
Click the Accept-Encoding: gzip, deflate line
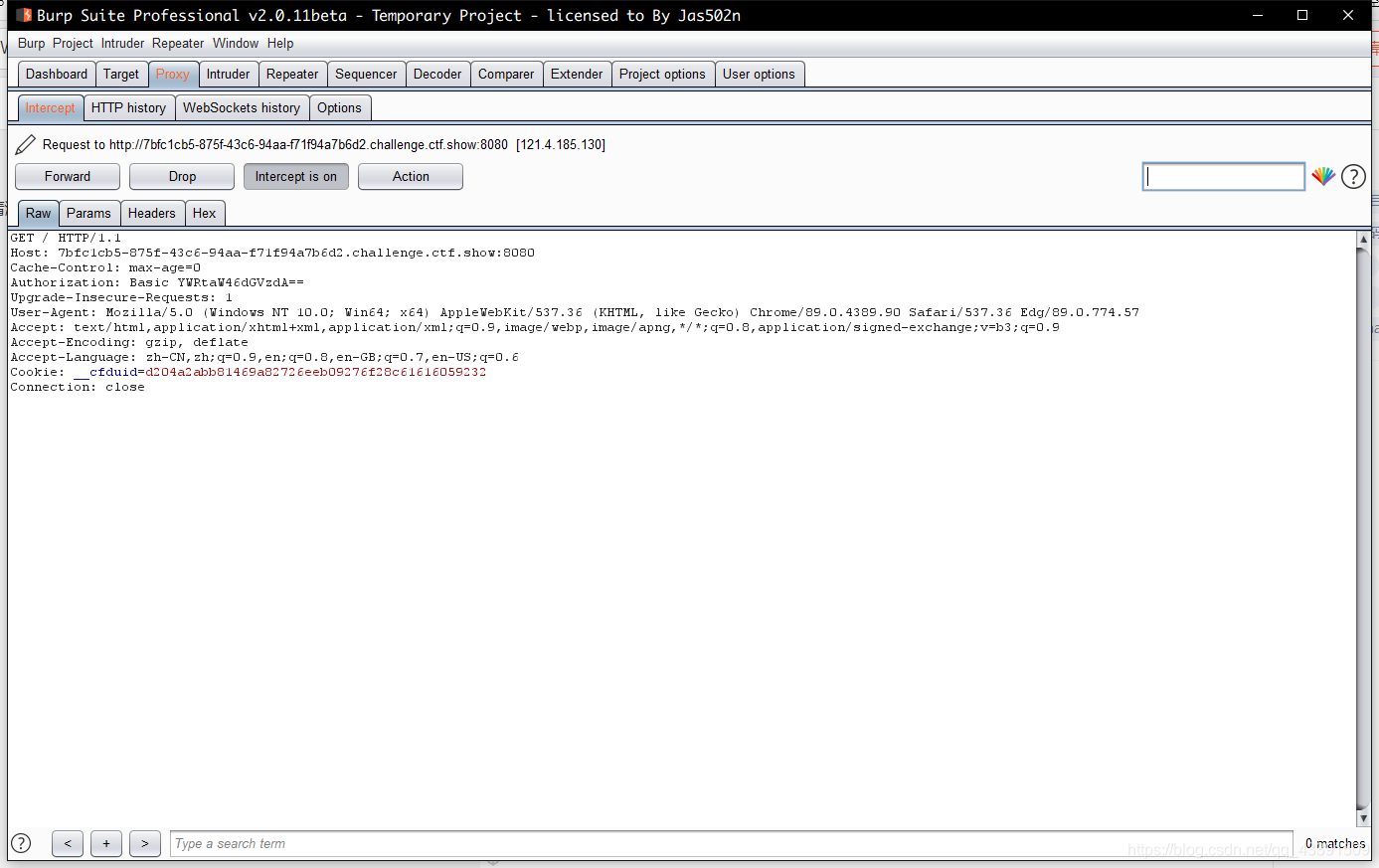(x=129, y=342)
